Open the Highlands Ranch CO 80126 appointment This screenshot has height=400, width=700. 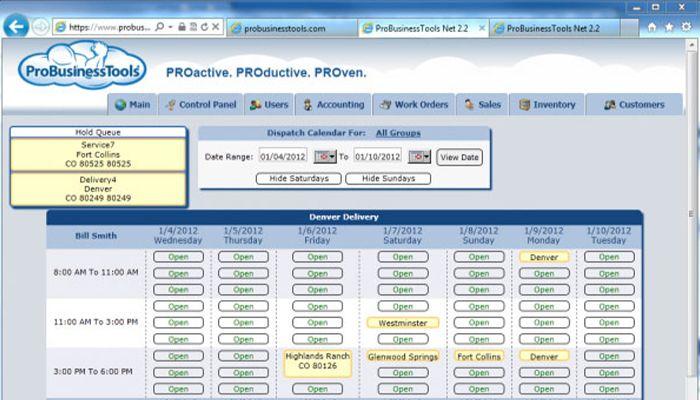[x=317, y=363]
